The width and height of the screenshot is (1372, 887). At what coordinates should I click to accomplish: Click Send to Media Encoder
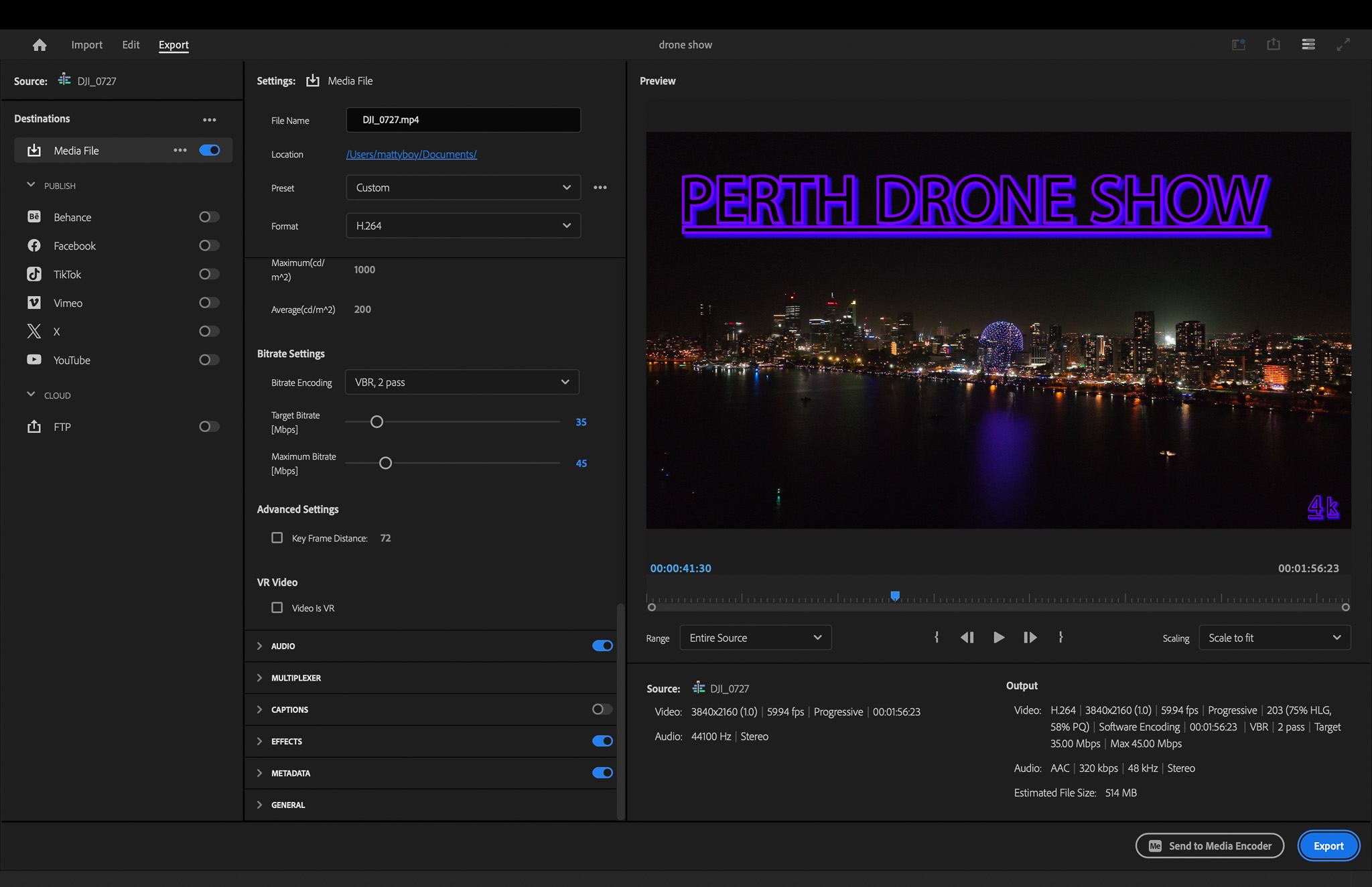point(1209,845)
